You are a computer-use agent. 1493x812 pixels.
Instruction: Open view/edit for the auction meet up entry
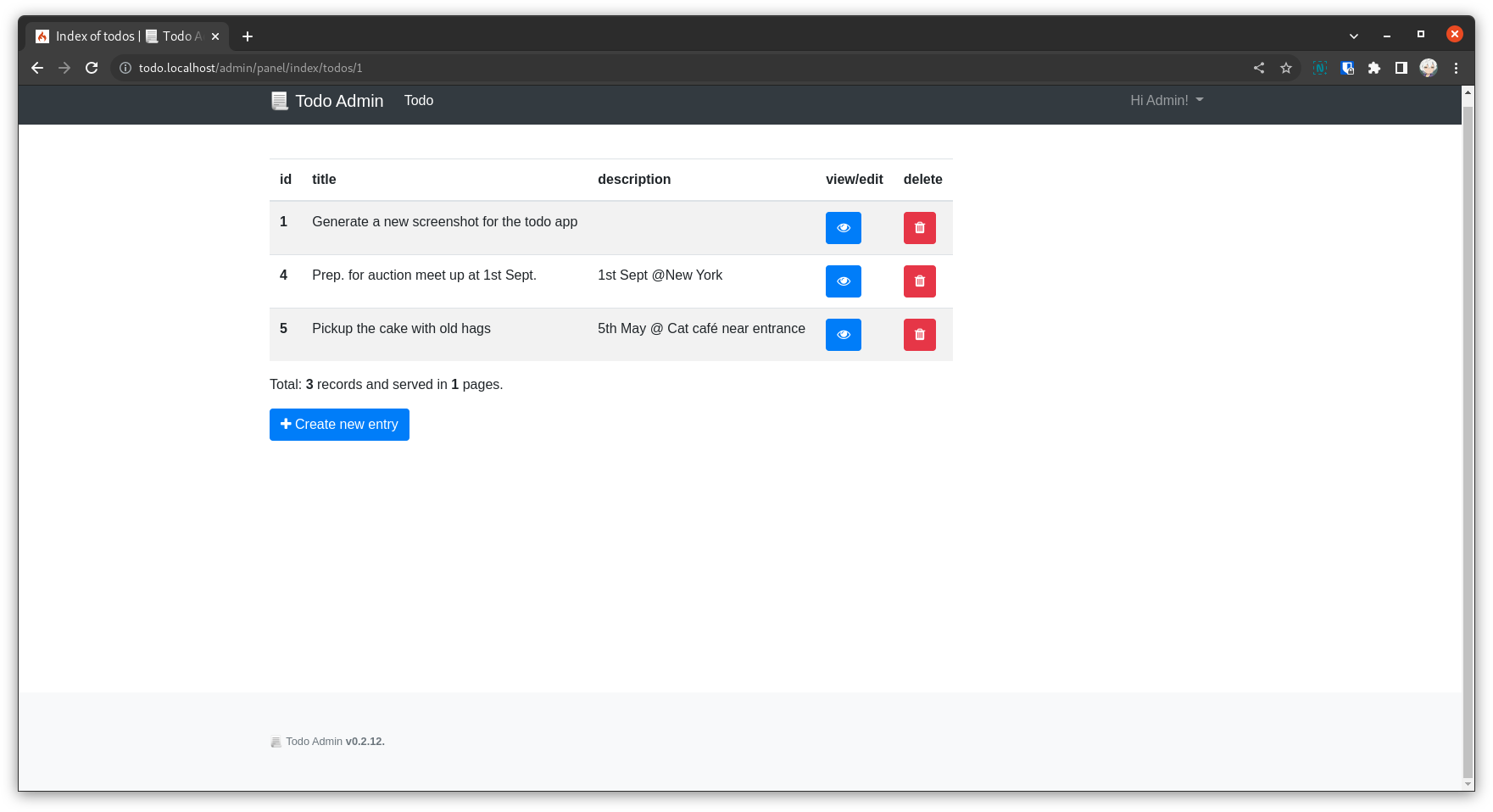coord(843,281)
